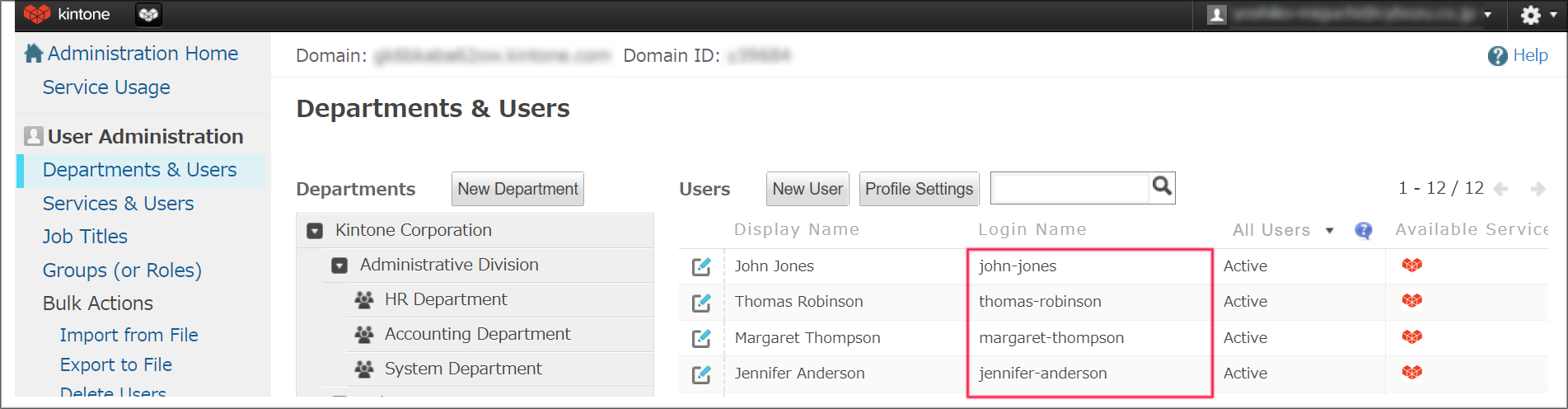Edit John Jones user record
The width and height of the screenshot is (1568, 409).
[701, 266]
